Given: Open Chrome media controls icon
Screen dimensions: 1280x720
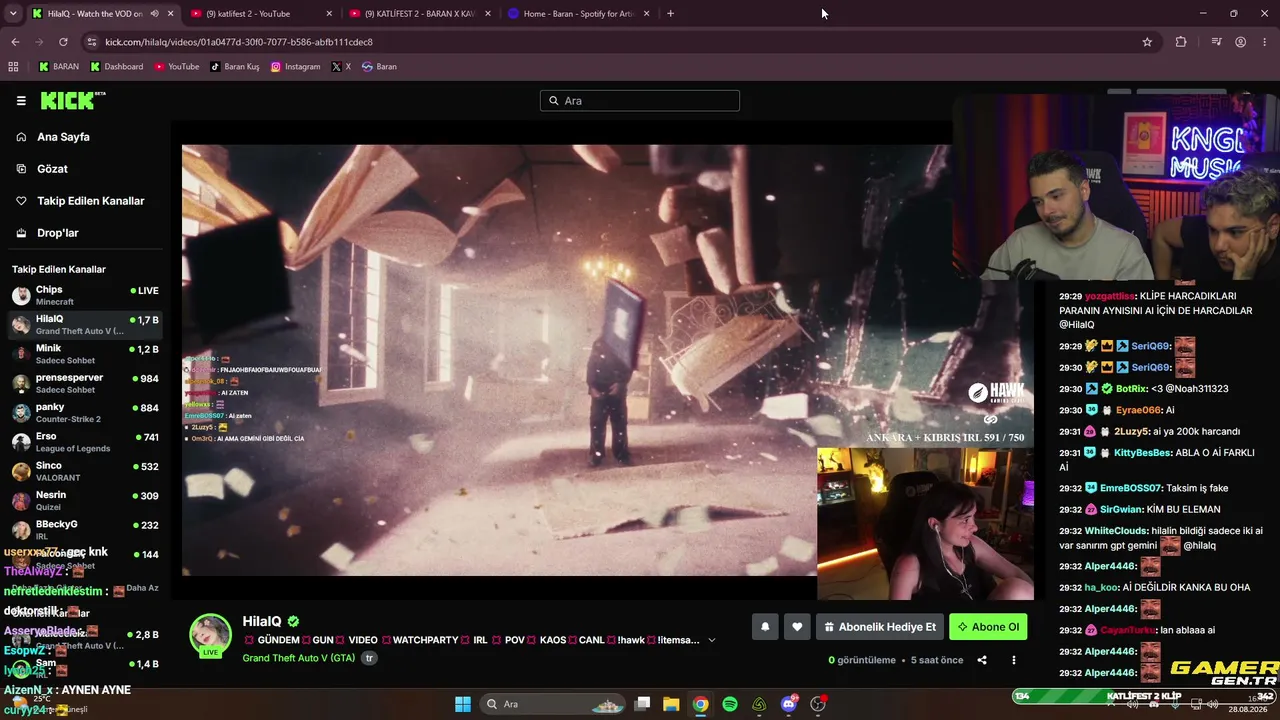Looking at the screenshot, I should click(x=1216, y=42).
